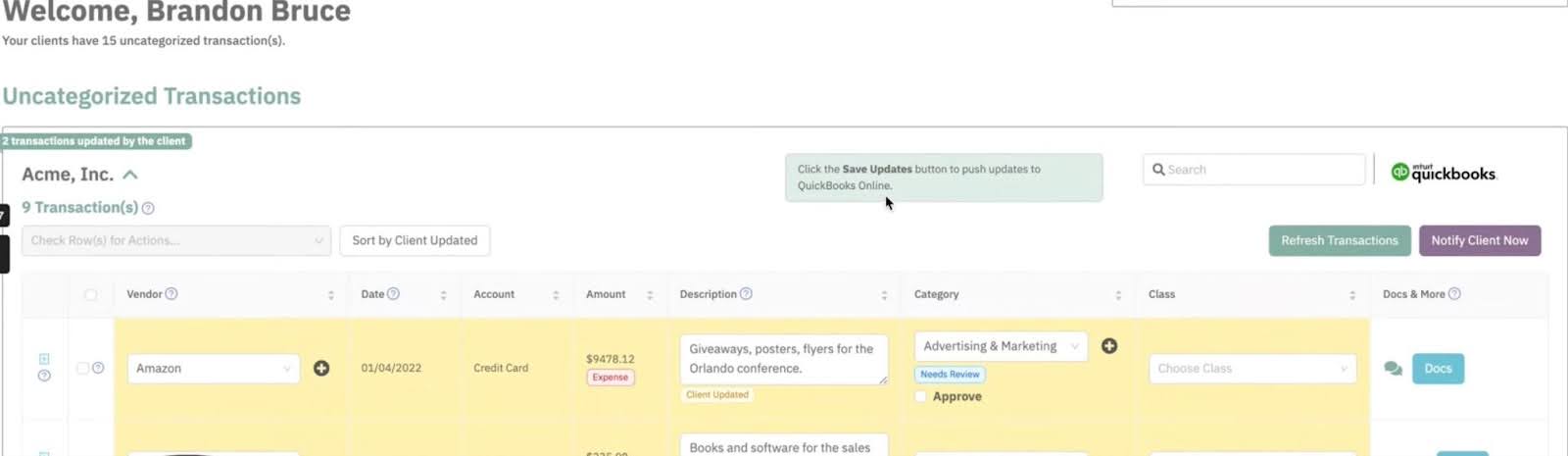Open the Amazon vendor dropdown
Image resolution: width=1568 pixels, height=456 pixels.
point(213,369)
